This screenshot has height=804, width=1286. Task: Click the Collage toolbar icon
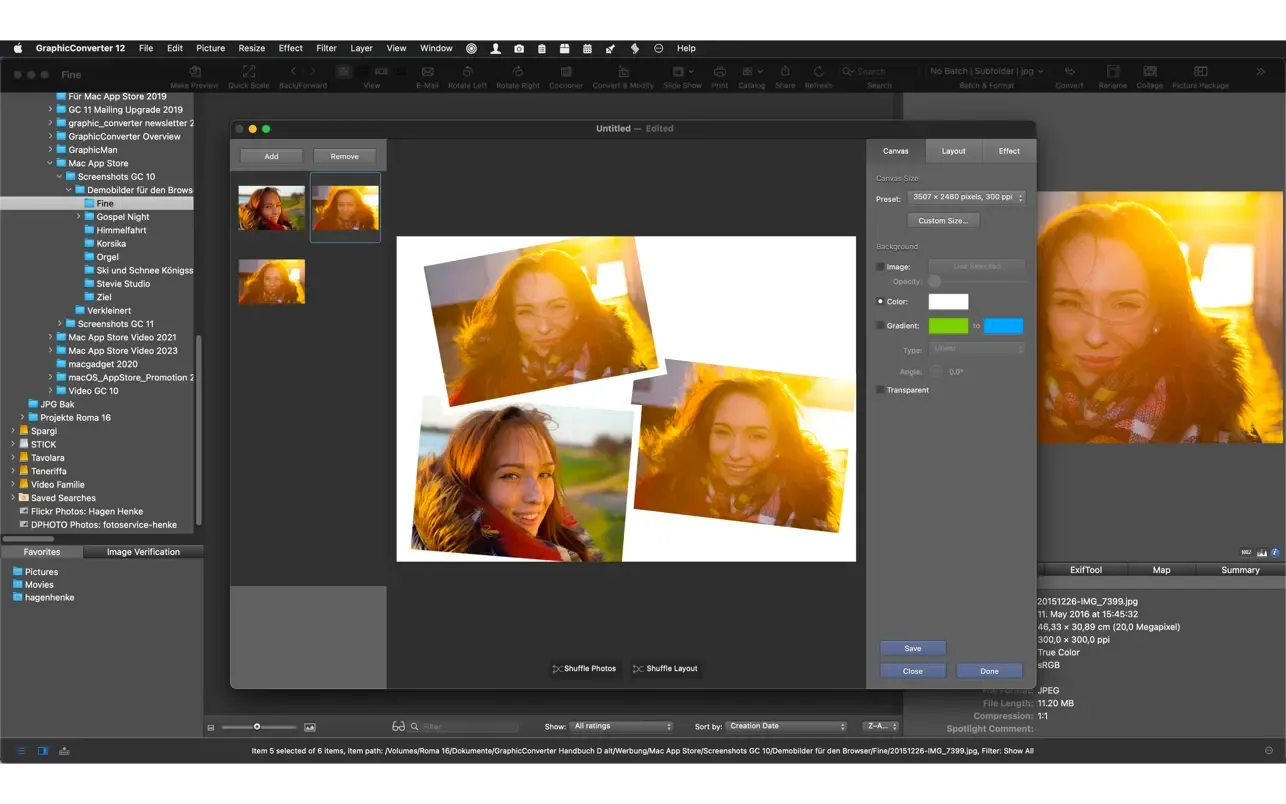click(1149, 72)
